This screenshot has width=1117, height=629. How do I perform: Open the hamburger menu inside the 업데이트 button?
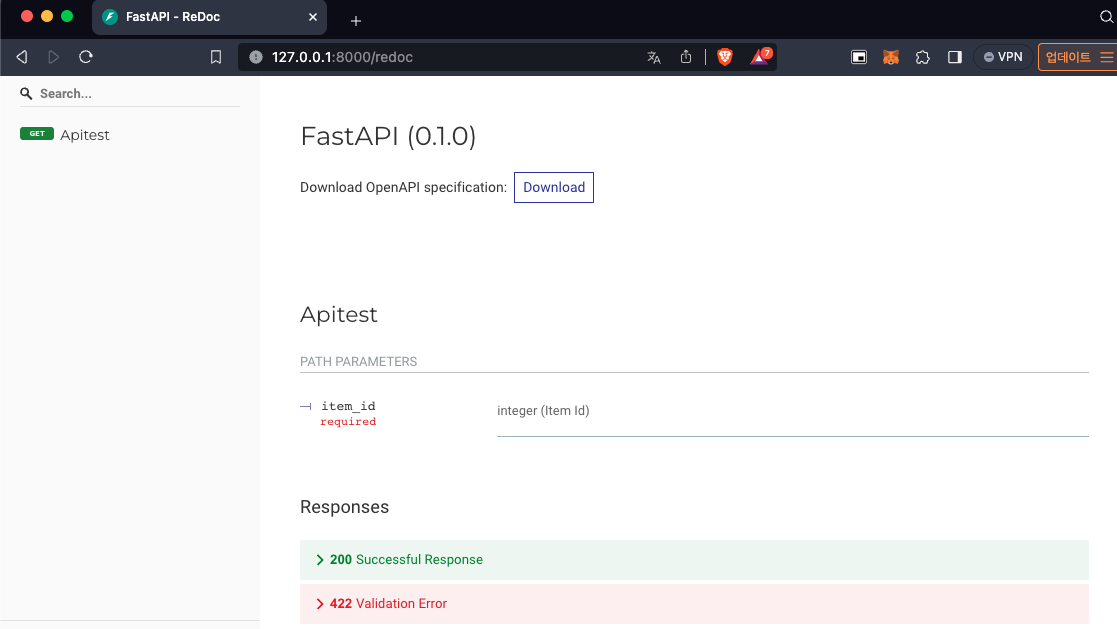click(x=1106, y=57)
